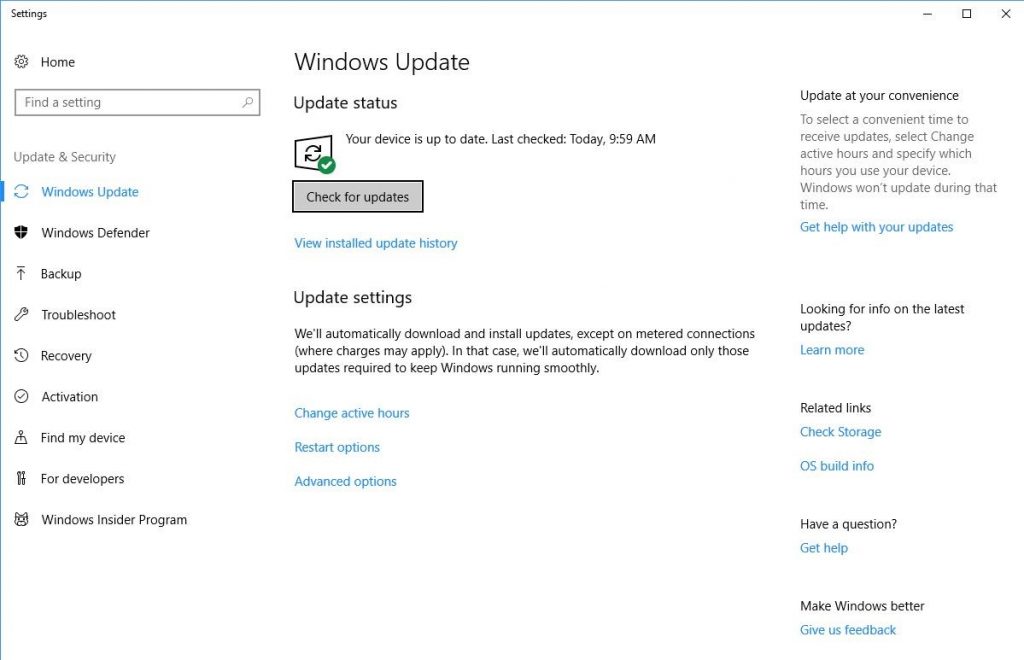Open Find my device settings

click(83, 438)
